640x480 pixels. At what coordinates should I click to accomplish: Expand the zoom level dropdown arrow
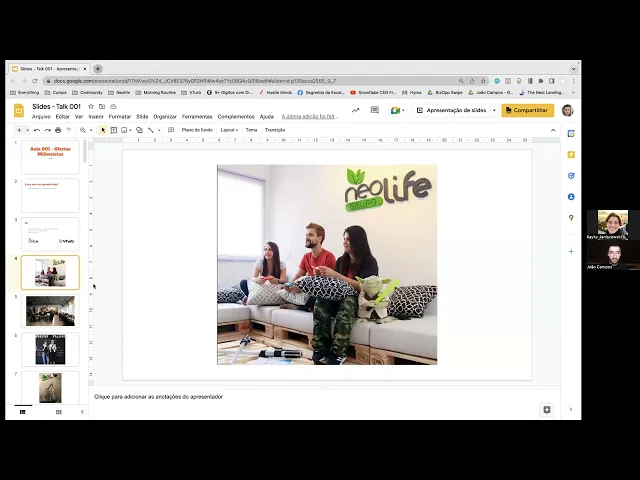tap(91, 130)
